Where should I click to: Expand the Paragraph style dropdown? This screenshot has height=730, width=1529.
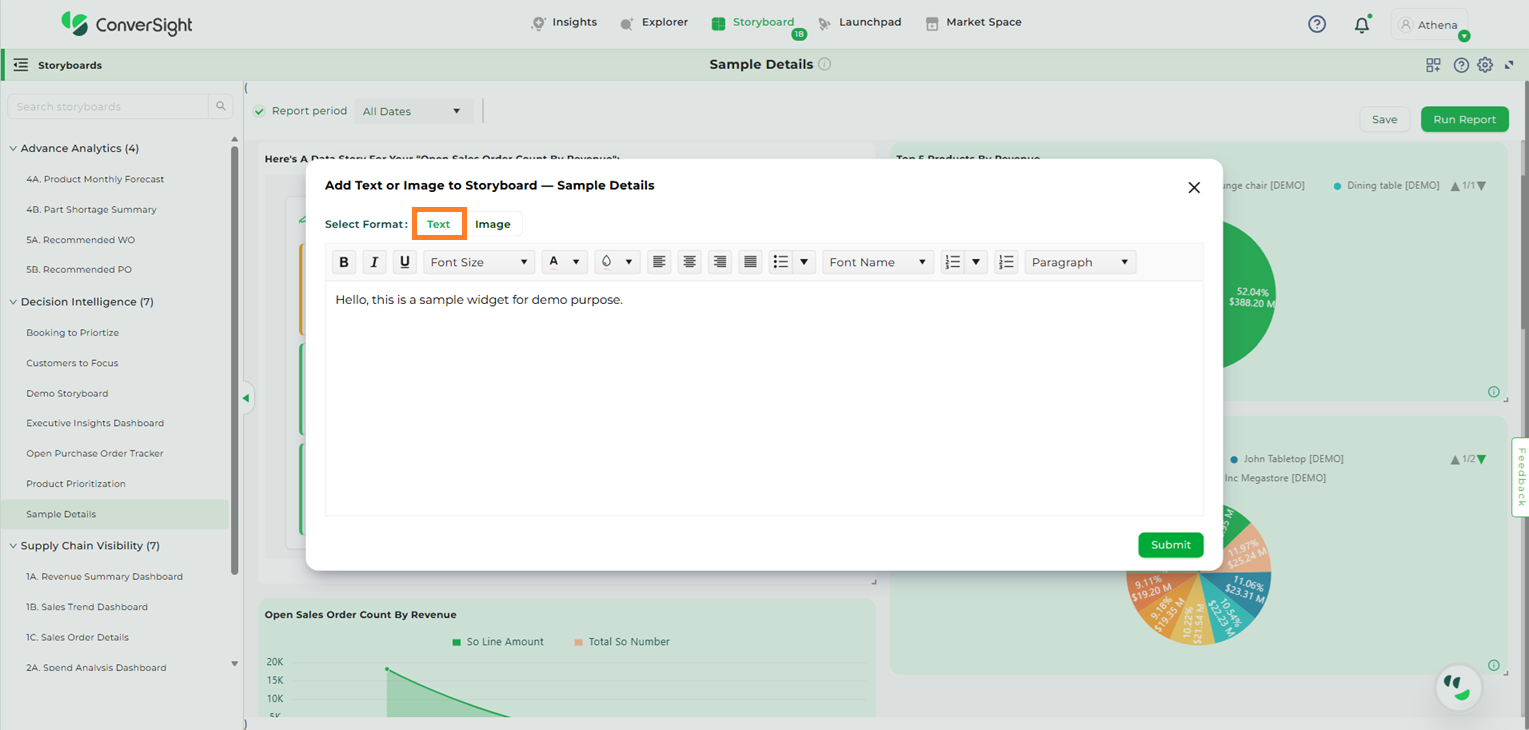pyautogui.click(x=1080, y=262)
